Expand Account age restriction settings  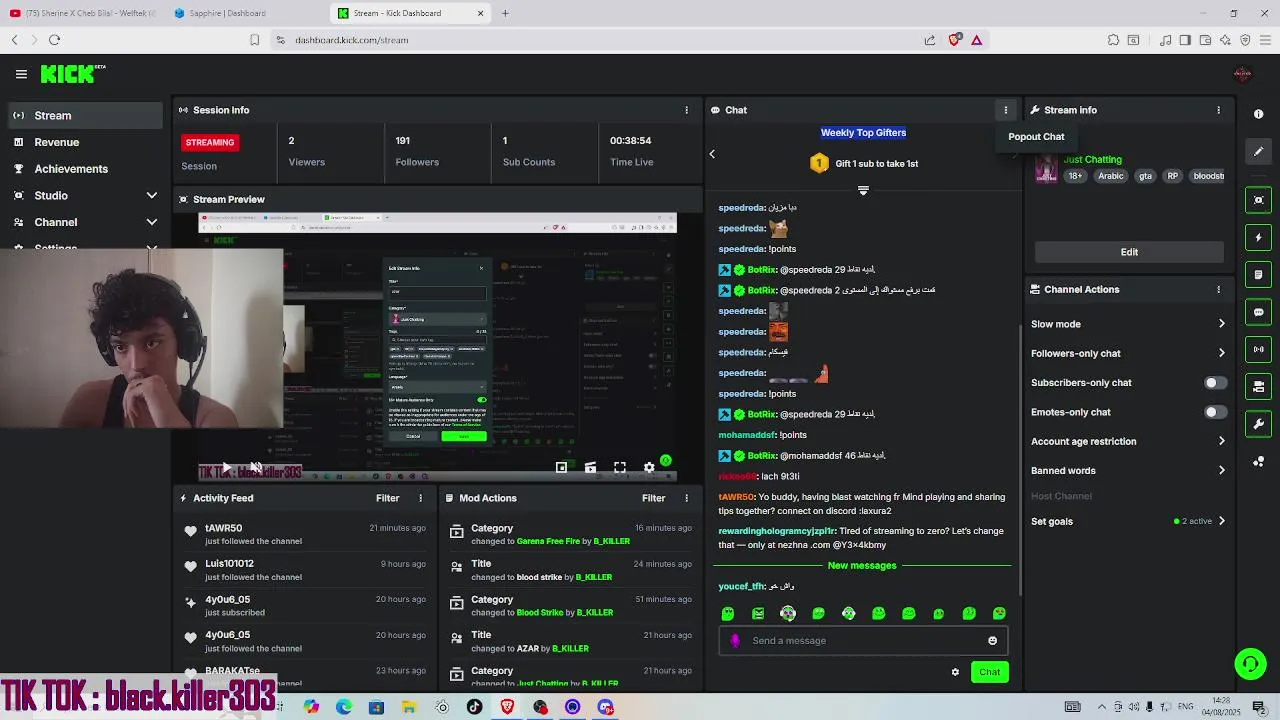pos(1221,441)
